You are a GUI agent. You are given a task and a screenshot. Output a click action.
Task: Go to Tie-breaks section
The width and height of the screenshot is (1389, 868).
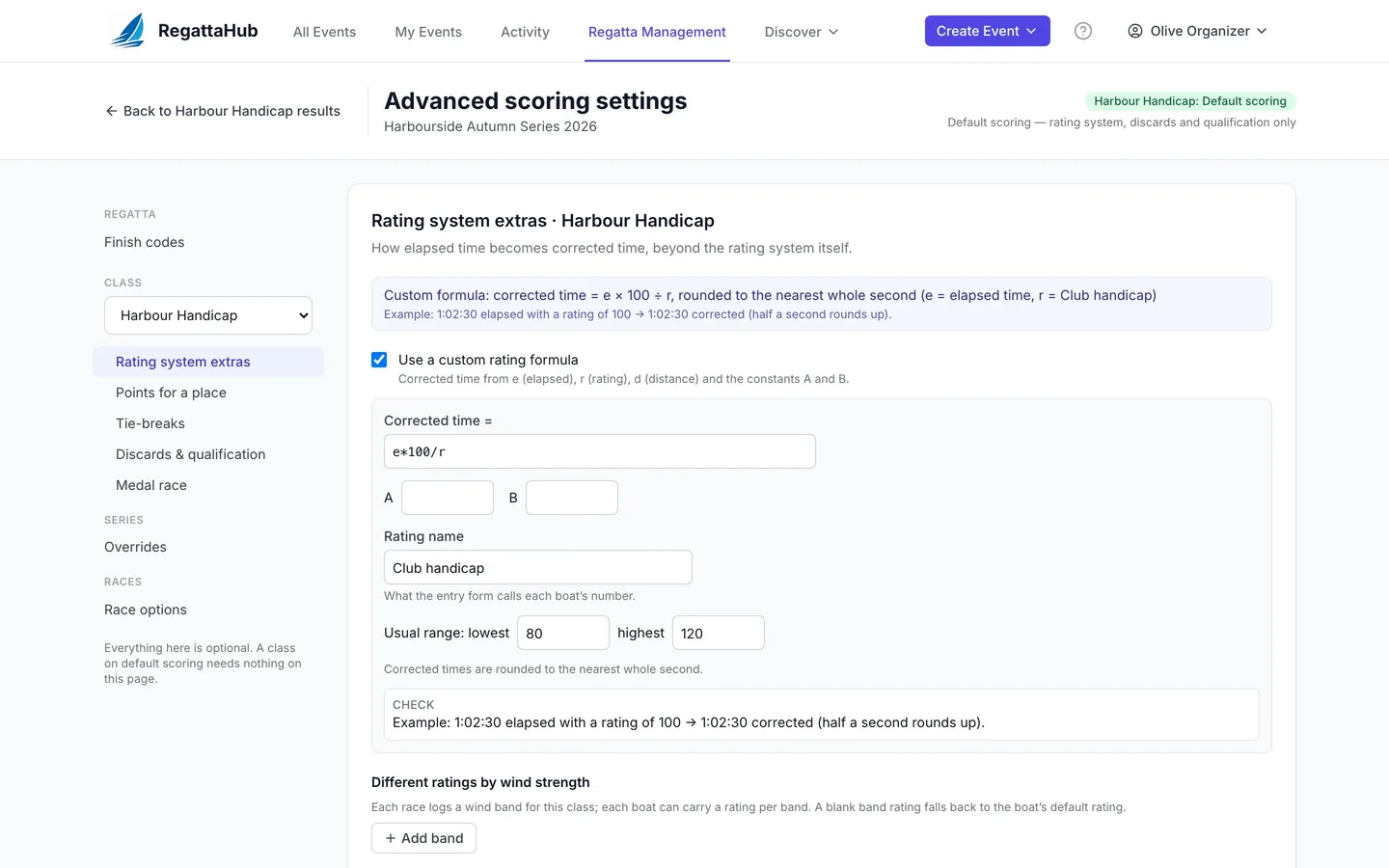pos(208,423)
